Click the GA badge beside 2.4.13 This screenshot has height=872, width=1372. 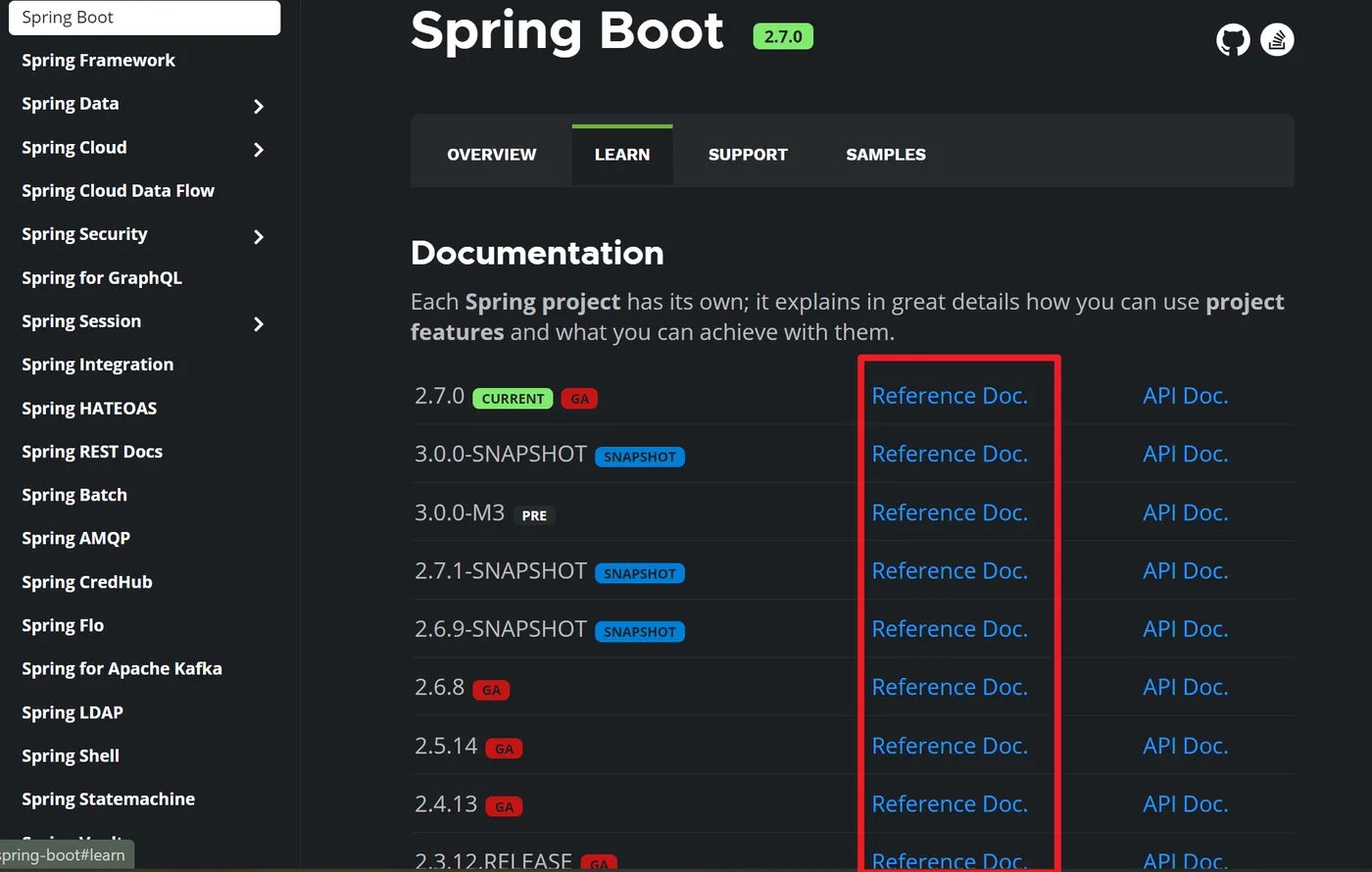pyautogui.click(x=505, y=806)
